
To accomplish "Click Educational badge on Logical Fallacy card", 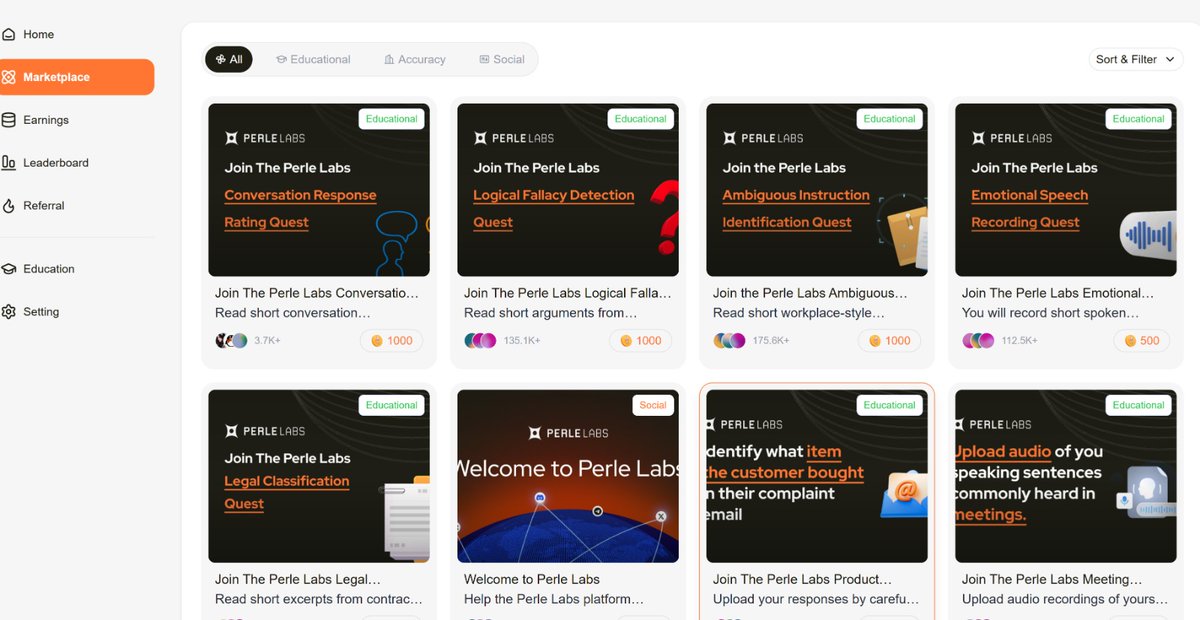I will coord(640,119).
